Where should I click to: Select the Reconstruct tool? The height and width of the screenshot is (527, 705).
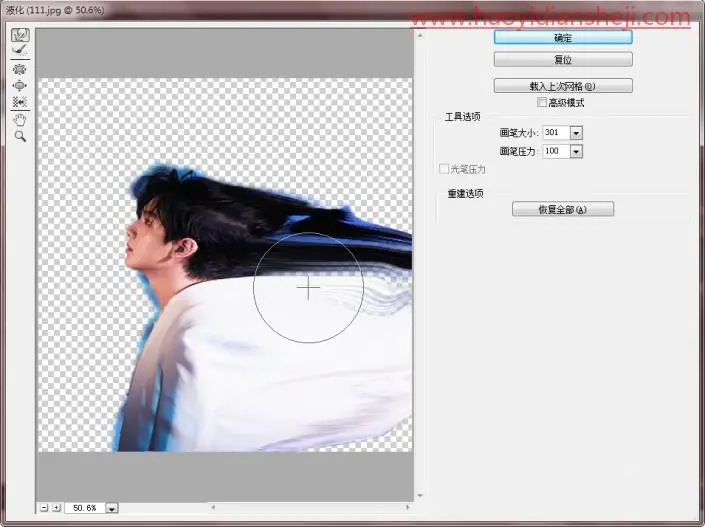[x=20, y=50]
